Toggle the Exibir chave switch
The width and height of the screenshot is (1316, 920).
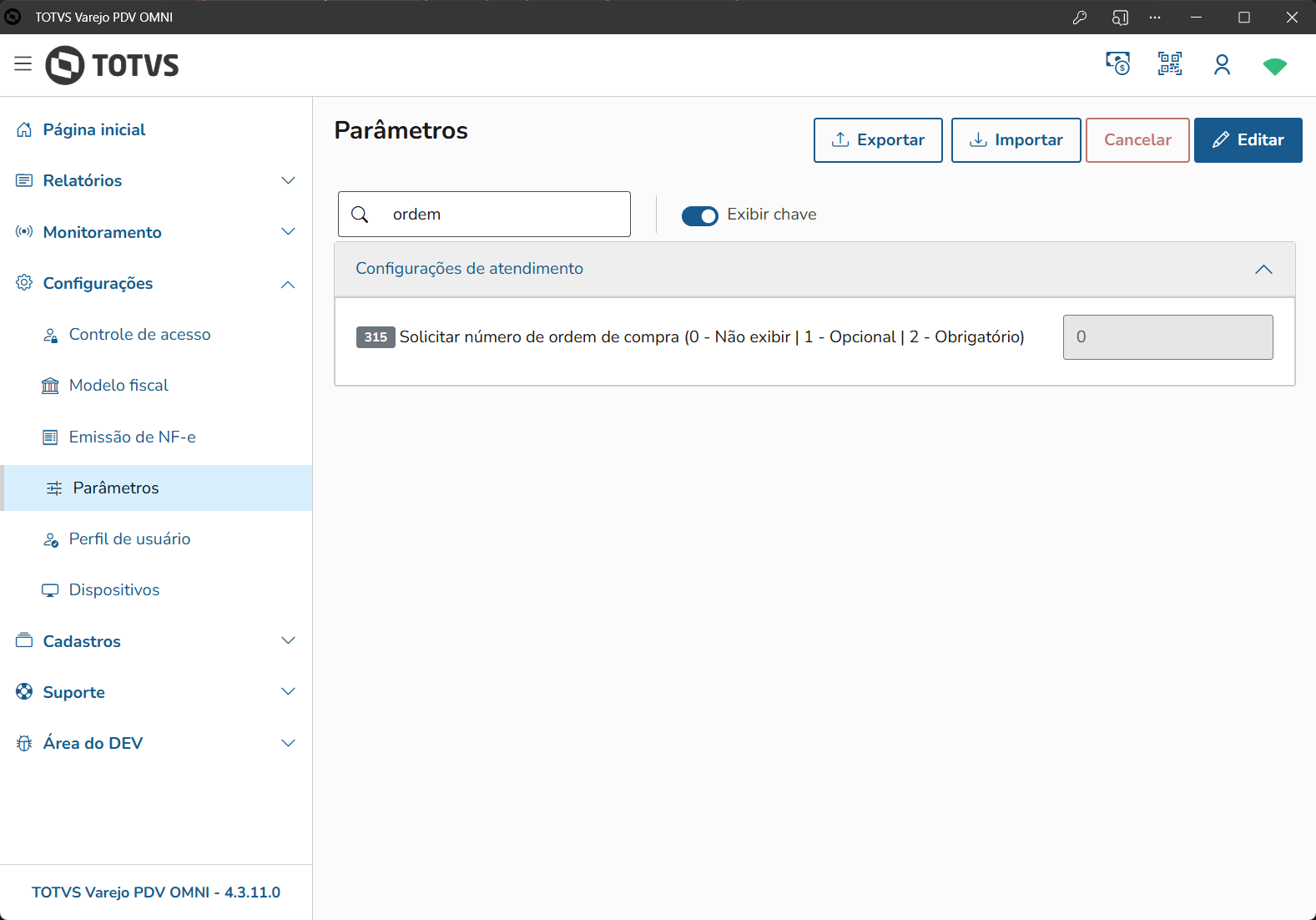click(x=699, y=216)
